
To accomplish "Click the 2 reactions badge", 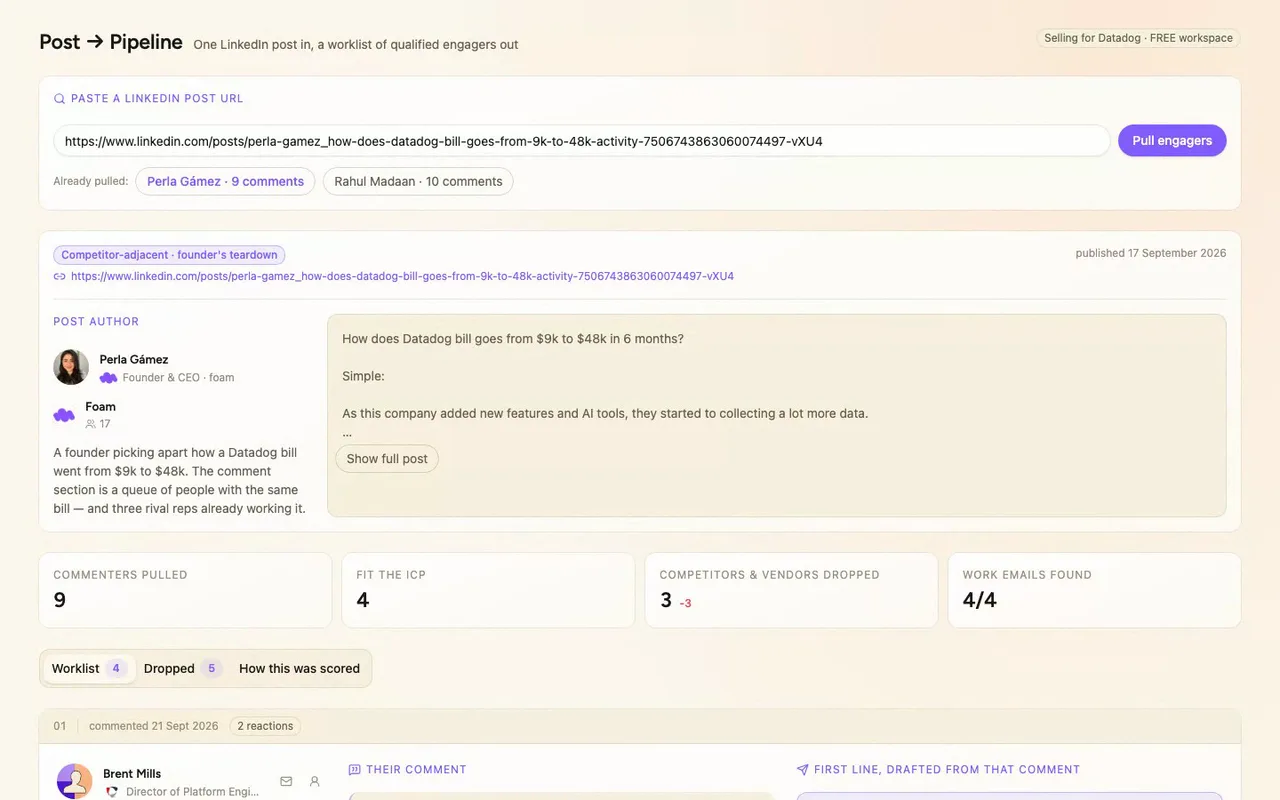I will (265, 726).
